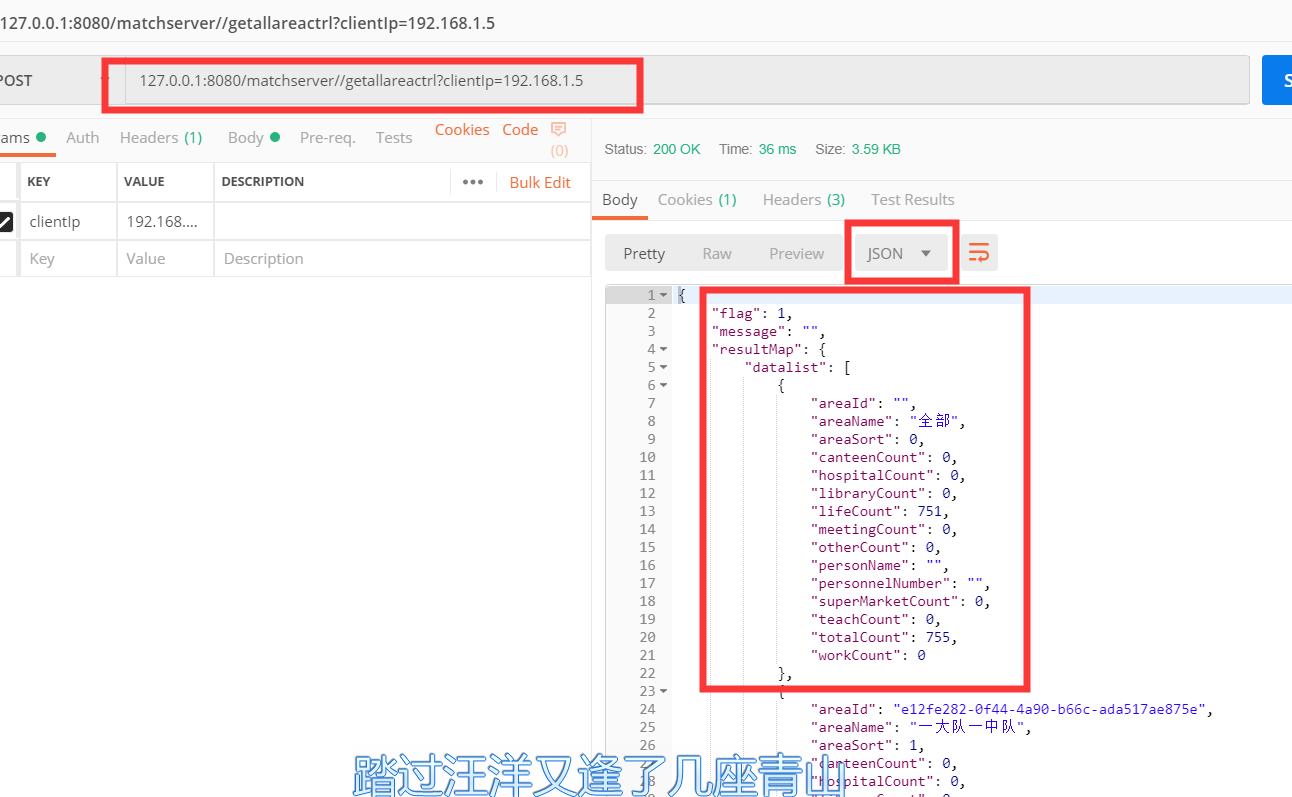Viewport: 1292px width, 797px height.
Task: Click the empty Key placeholder field
Action: (x=66, y=259)
